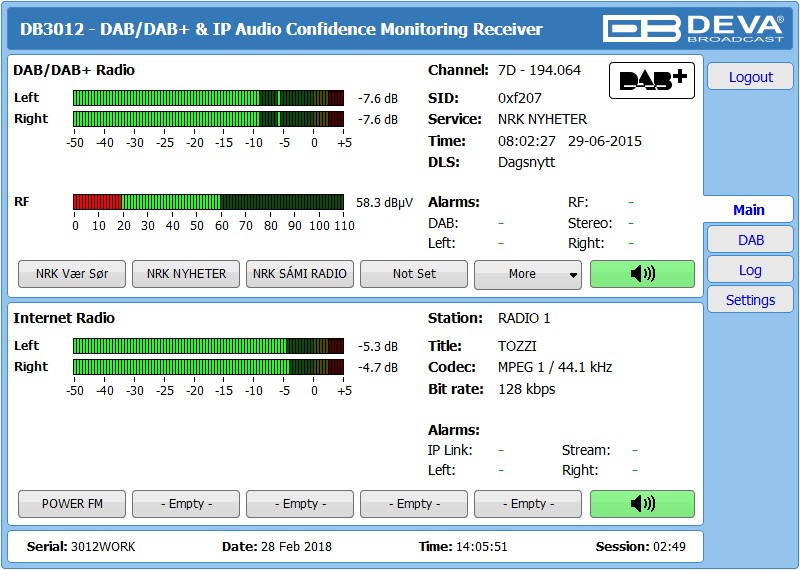
Task: Click the -5.3 dB internet left reading
Action: coord(378,347)
